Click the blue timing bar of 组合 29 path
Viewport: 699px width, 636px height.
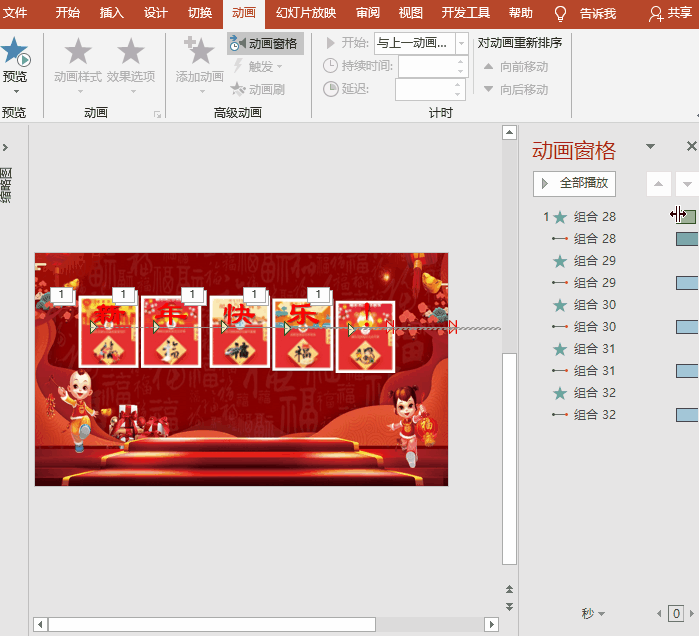(x=687, y=283)
